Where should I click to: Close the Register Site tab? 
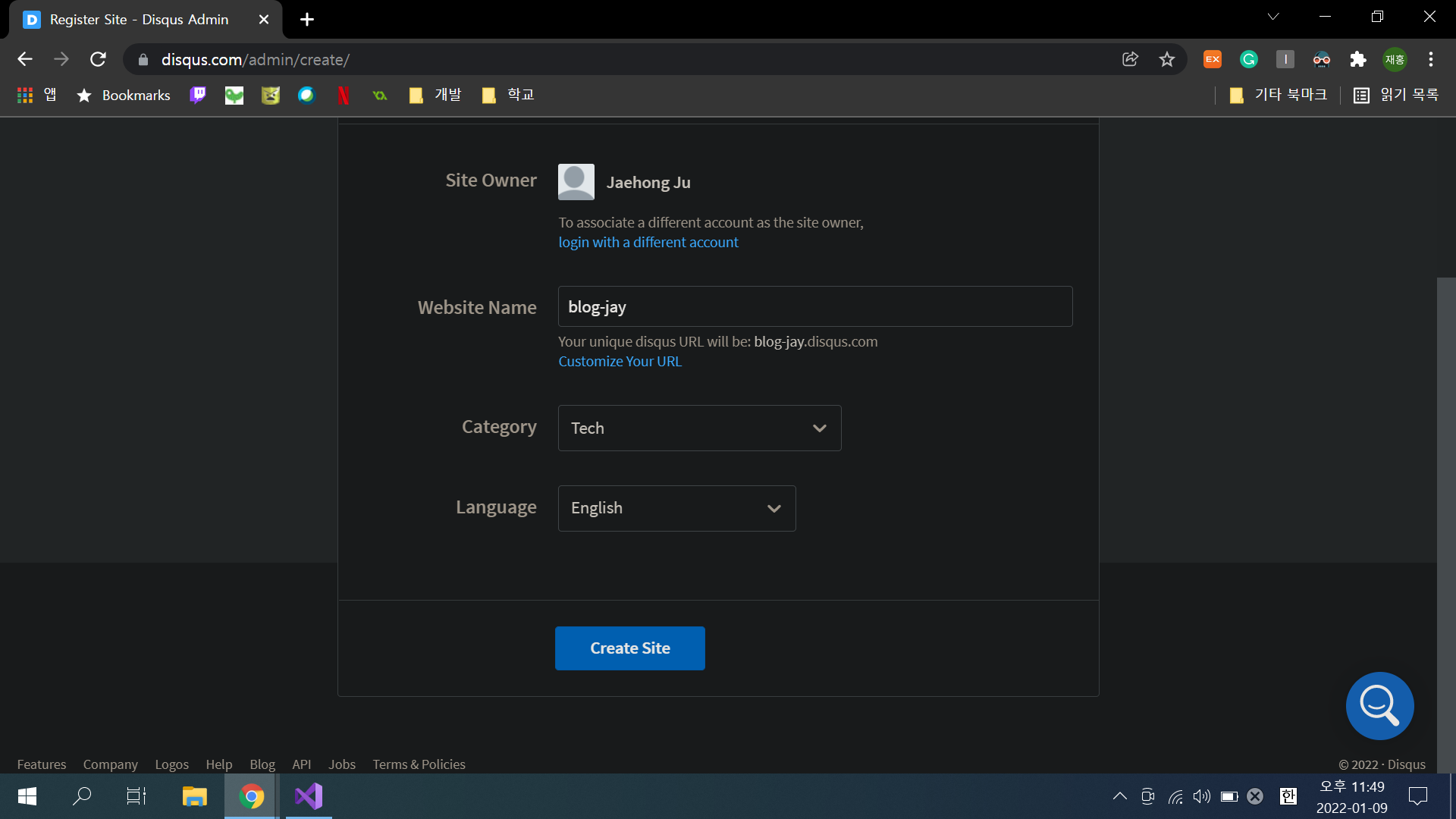(x=264, y=20)
